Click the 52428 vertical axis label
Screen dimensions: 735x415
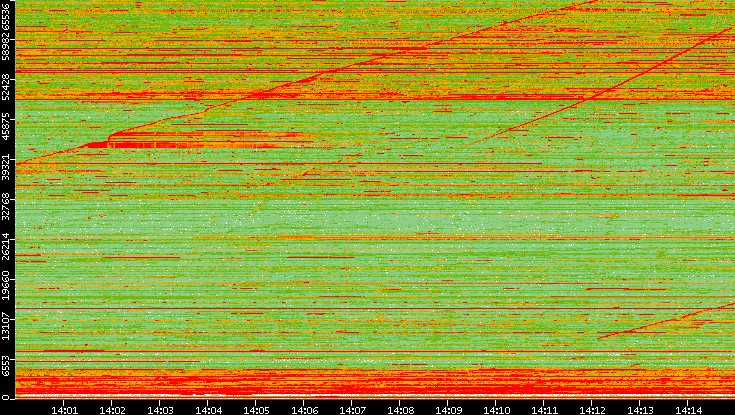point(7,92)
